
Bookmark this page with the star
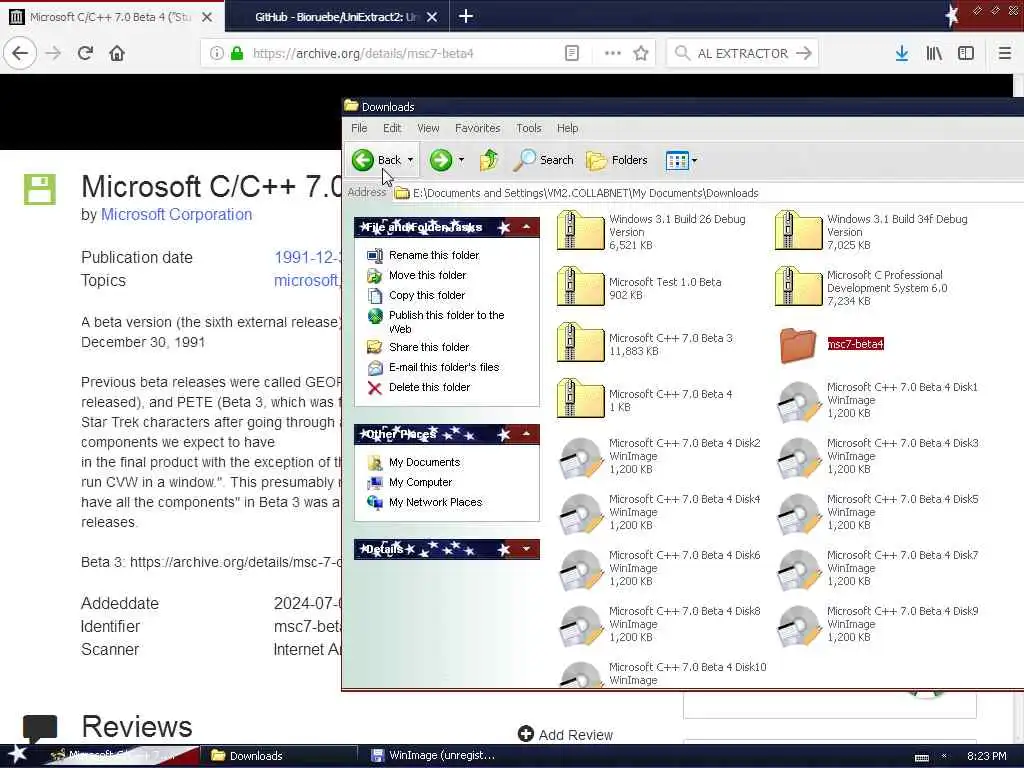(x=641, y=54)
